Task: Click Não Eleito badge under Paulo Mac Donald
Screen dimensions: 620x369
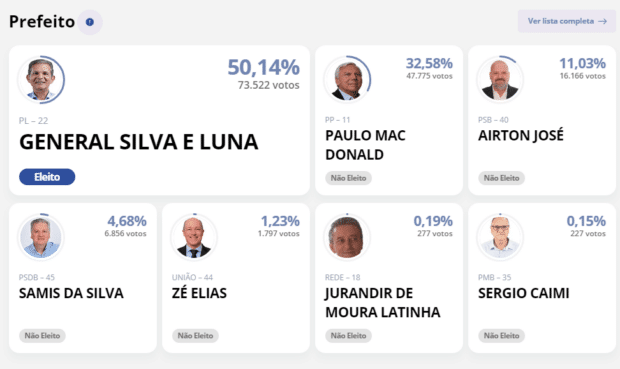Action: click(x=348, y=178)
